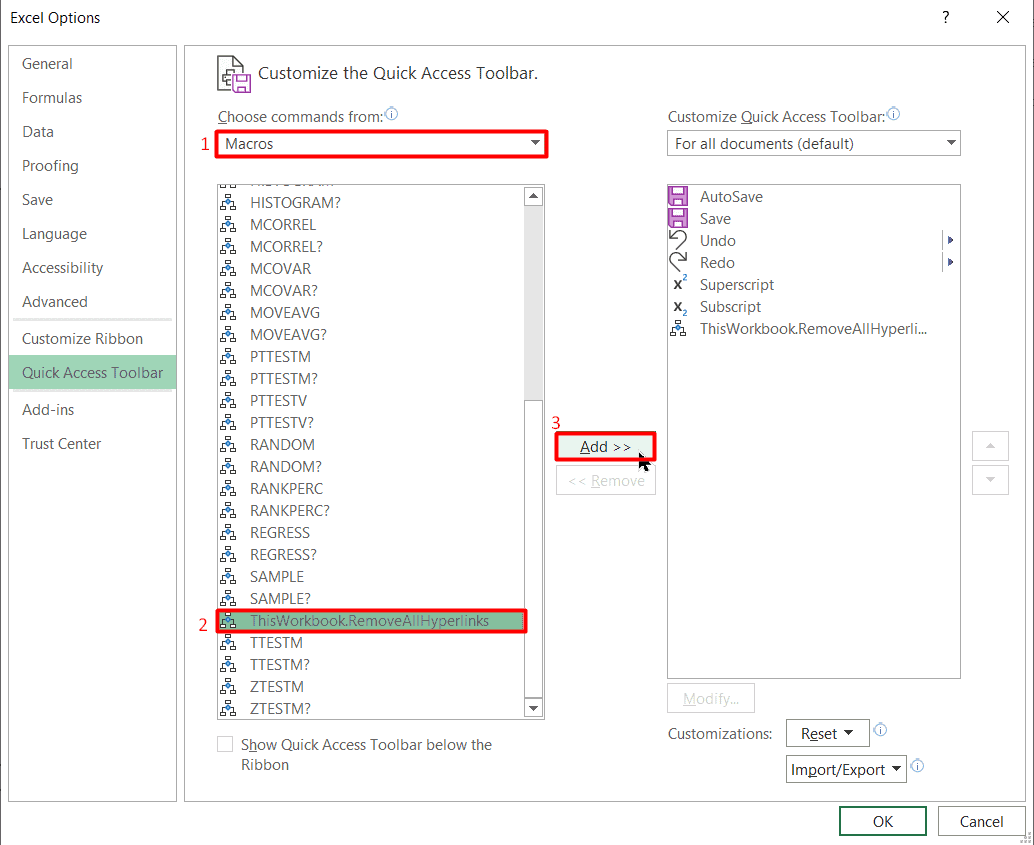
Task: Open the Import/Export dropdown
Action: [846, 769]
